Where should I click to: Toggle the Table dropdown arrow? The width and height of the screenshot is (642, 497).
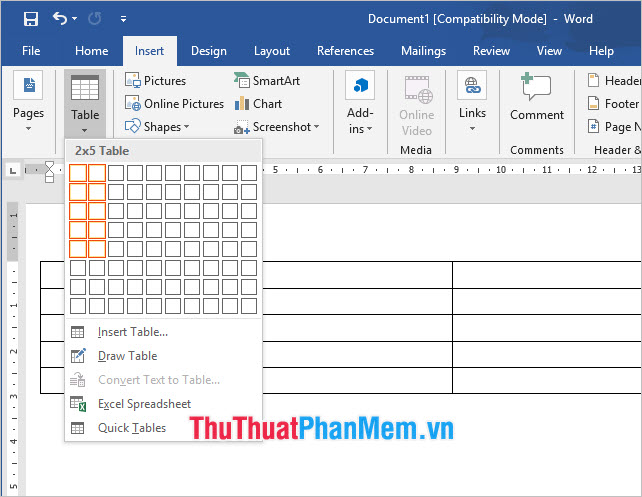84,131
